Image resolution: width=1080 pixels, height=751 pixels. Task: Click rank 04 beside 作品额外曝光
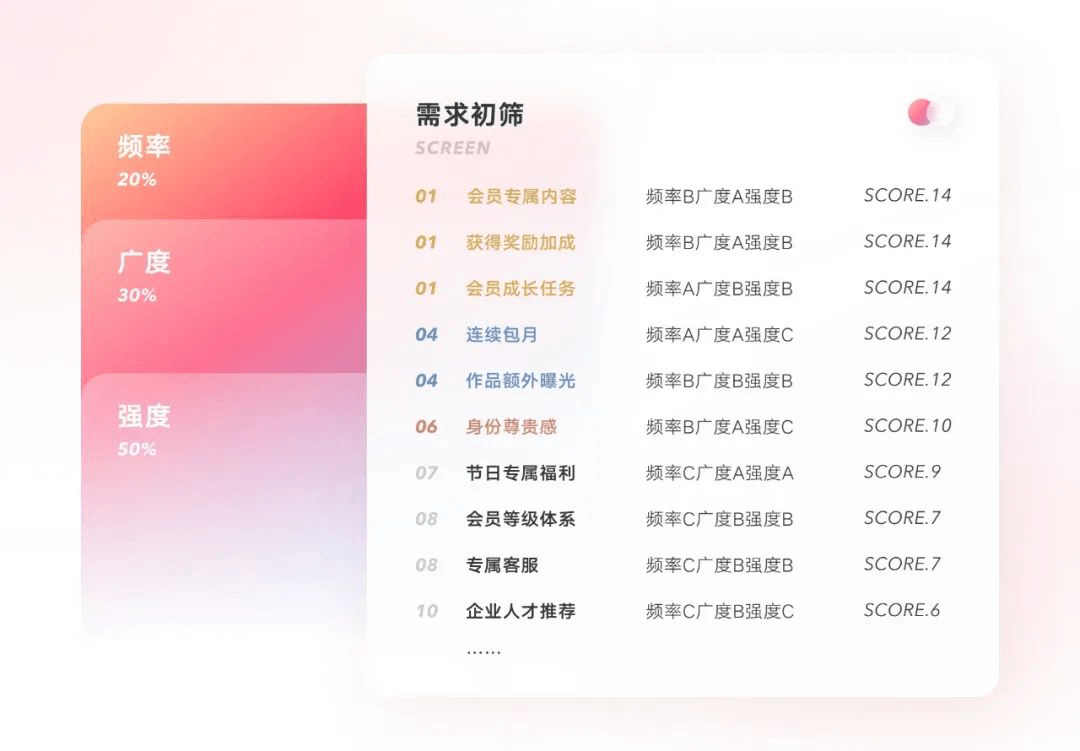coord(426,381)
